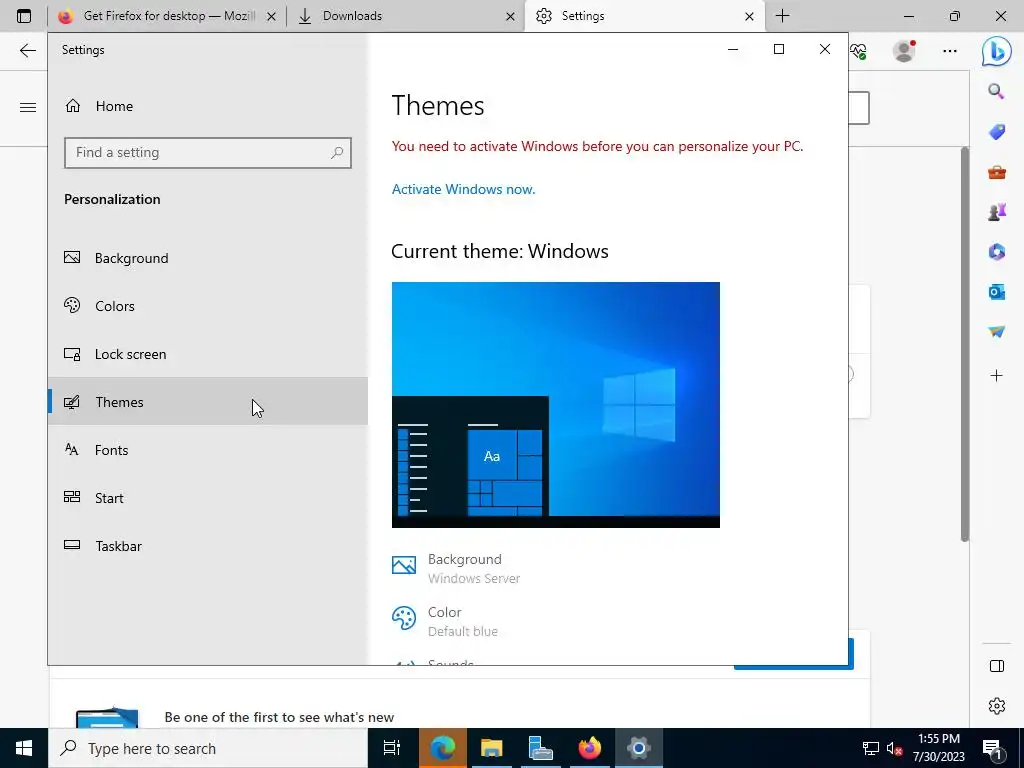Open Colors personalization settings
Viewport: 1024px width, 768px height.
(x=208, y=306)
